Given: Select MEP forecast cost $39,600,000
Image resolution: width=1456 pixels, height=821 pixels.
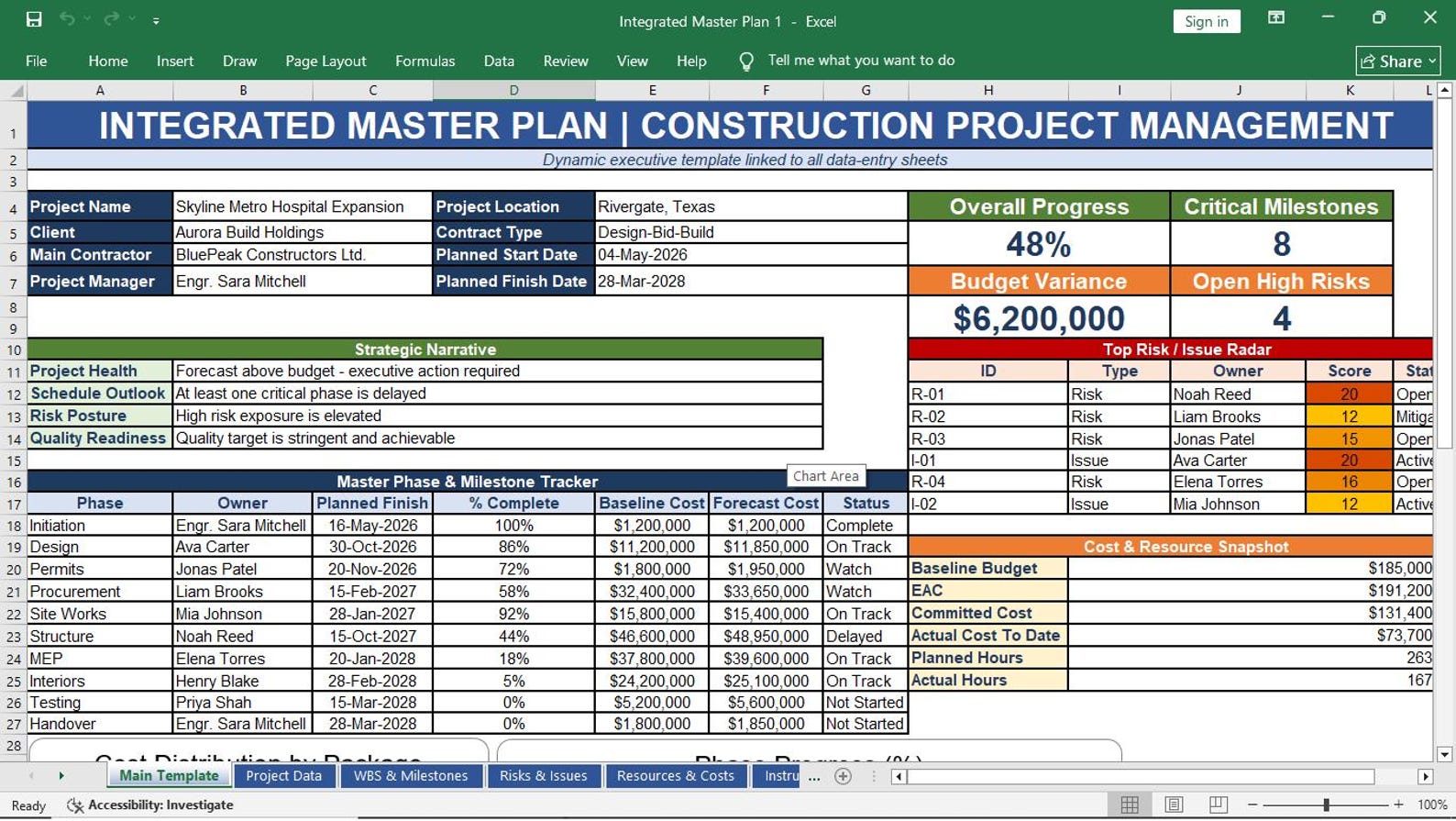Looking at the screenshot, I should [766, 659].
